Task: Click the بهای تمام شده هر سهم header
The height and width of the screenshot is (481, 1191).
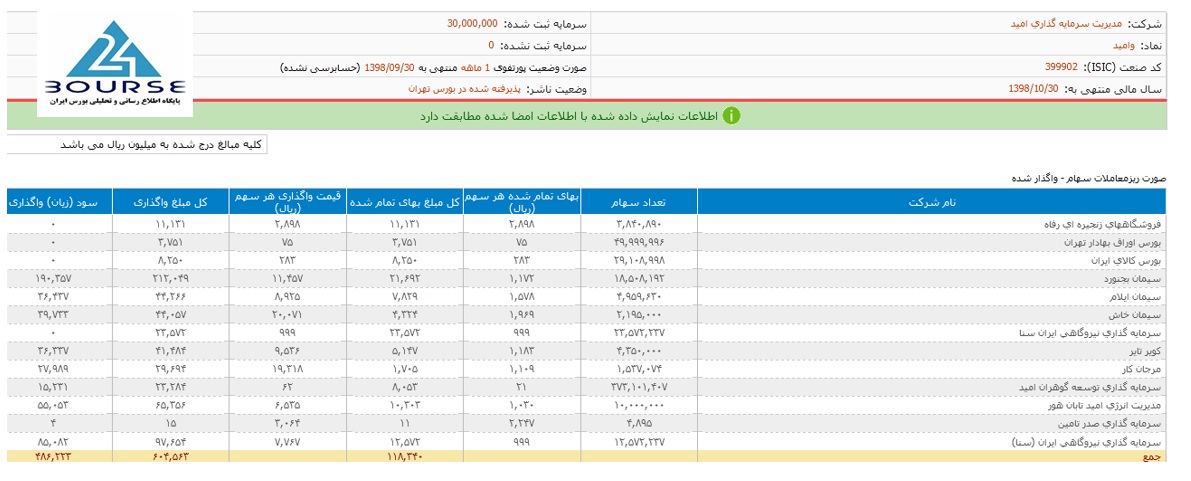Action: point(522,202)
